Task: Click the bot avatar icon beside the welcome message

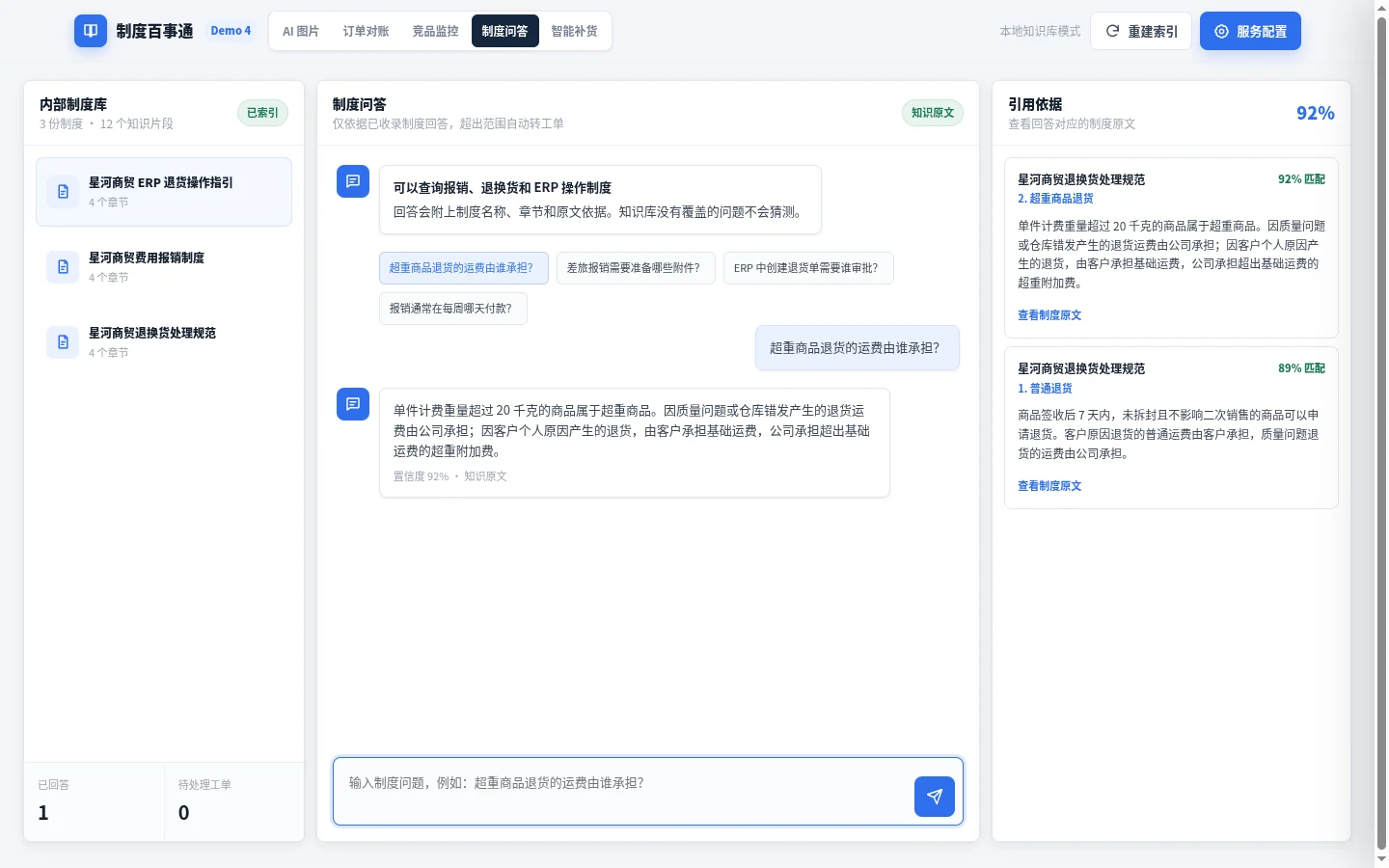Action: click(x=353, y=181)
